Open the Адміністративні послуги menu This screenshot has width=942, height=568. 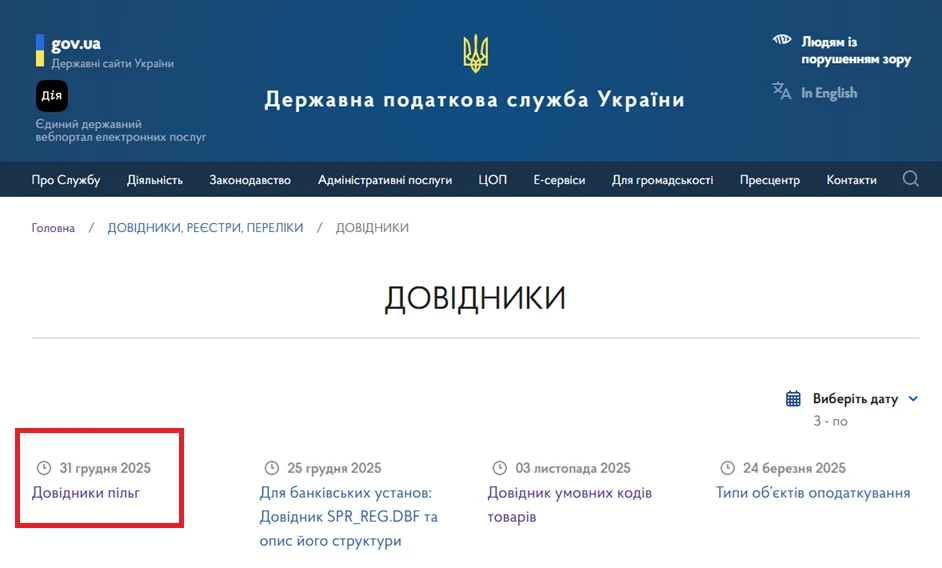[384, 180]
